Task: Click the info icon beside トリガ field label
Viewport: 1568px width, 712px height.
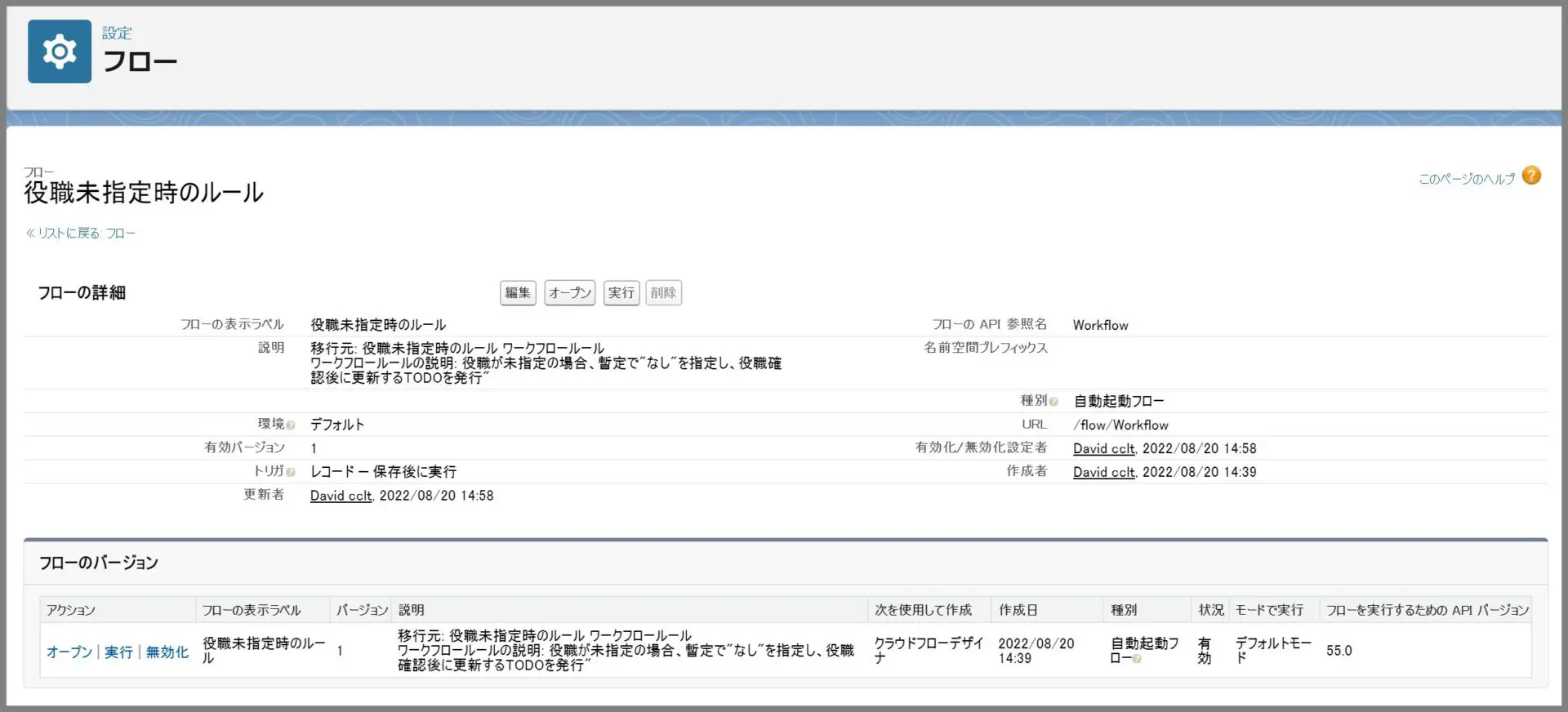Action: 291,472
